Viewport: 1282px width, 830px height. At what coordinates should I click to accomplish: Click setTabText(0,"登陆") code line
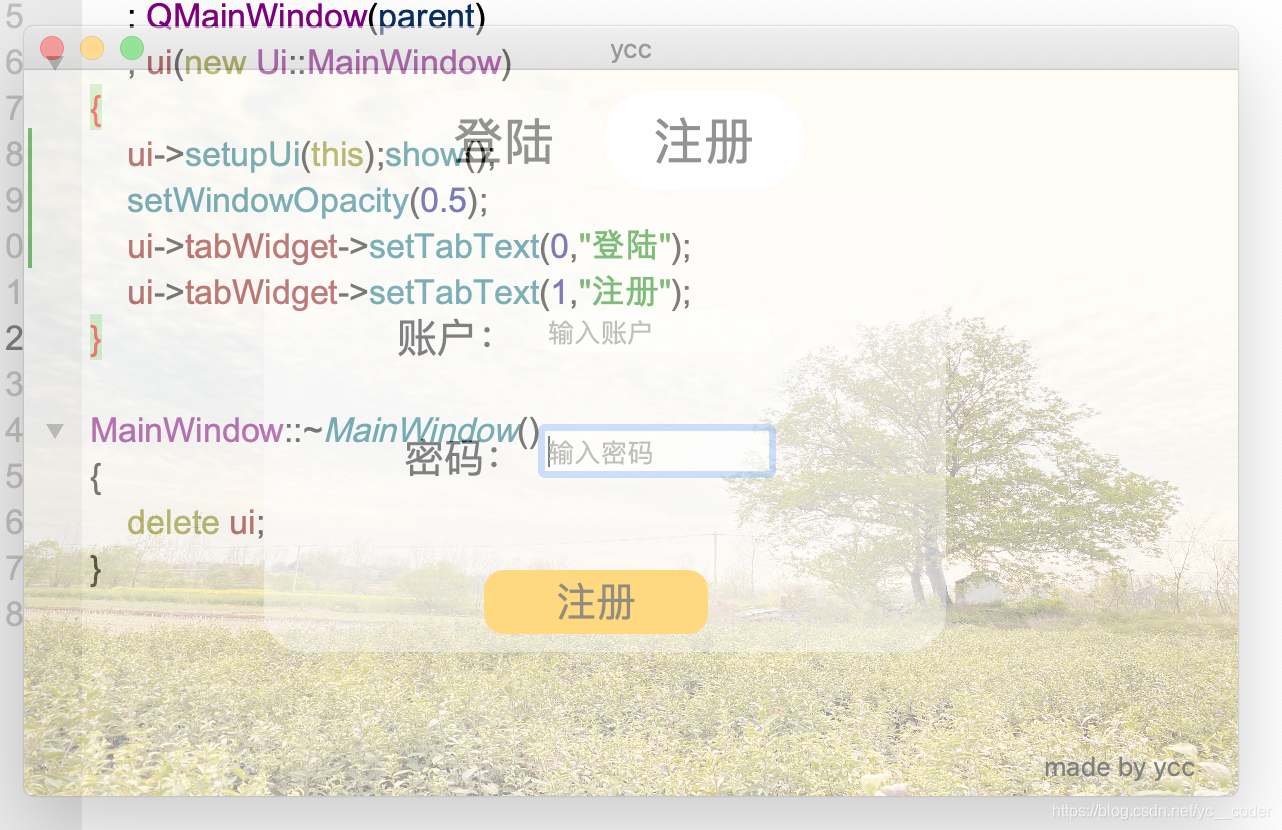coord(409,246)
